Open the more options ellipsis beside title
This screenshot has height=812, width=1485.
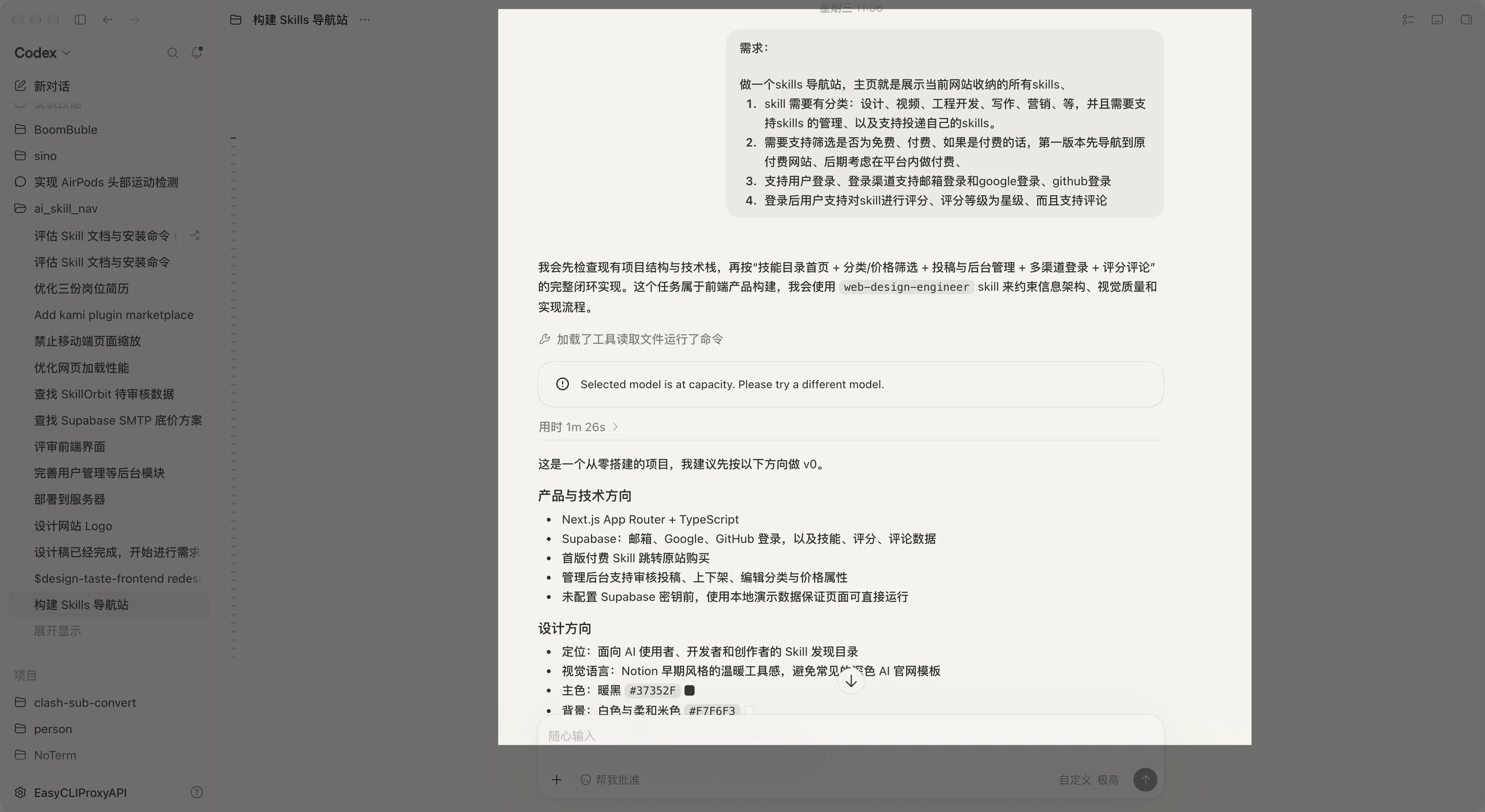click(365, 20)
